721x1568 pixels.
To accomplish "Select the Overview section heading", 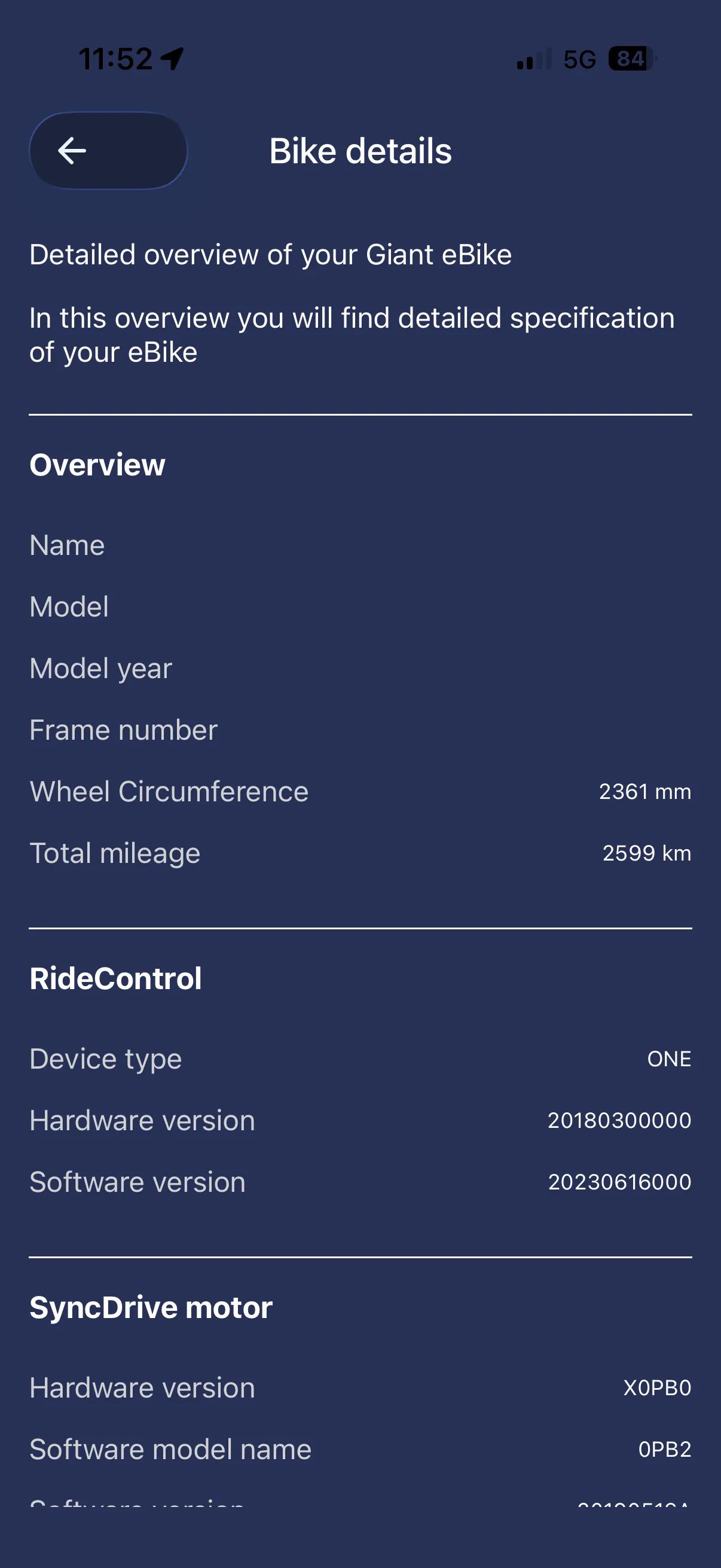I will pos(97,465).
